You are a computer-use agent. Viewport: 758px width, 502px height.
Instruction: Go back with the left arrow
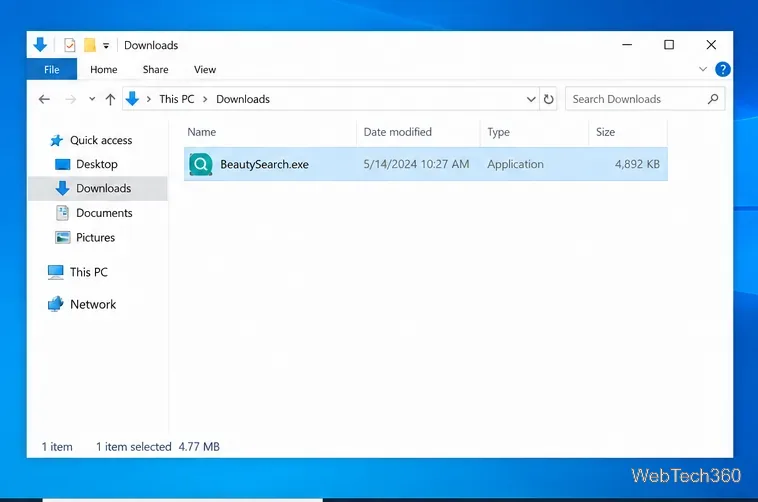coord(44,99)
